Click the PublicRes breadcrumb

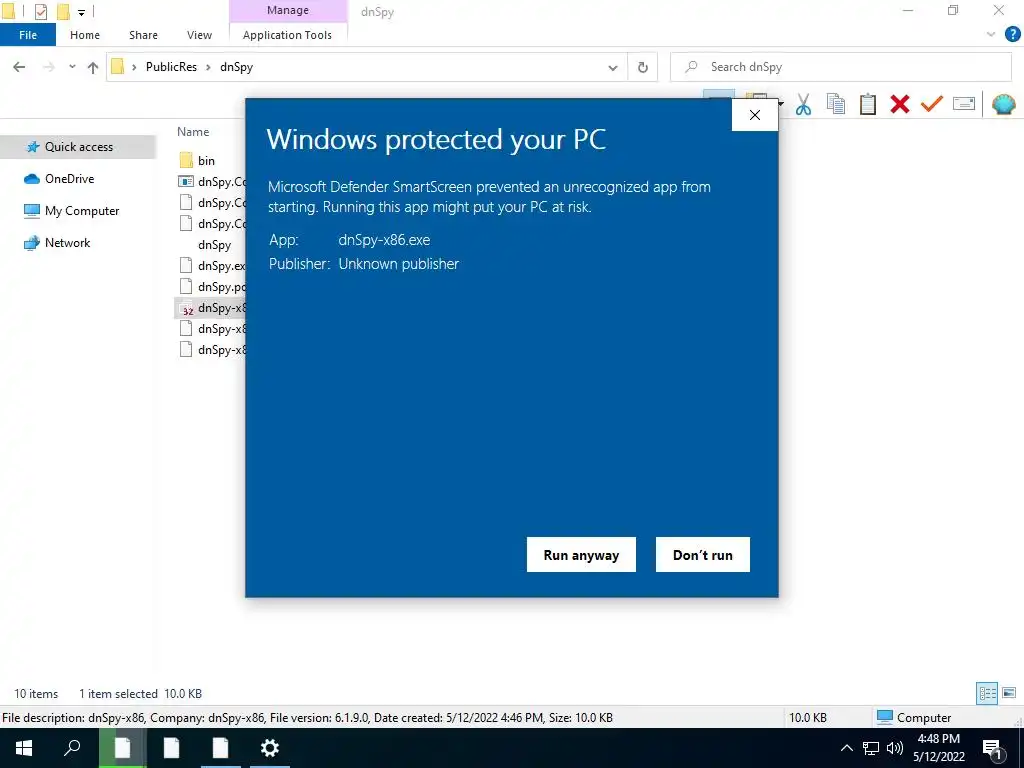[171, 67]
